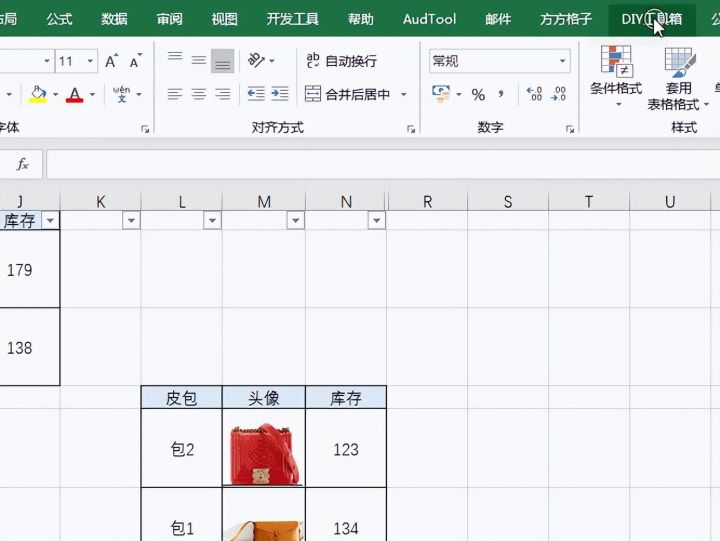Decrease font size with the small A icon

(135, 61)
